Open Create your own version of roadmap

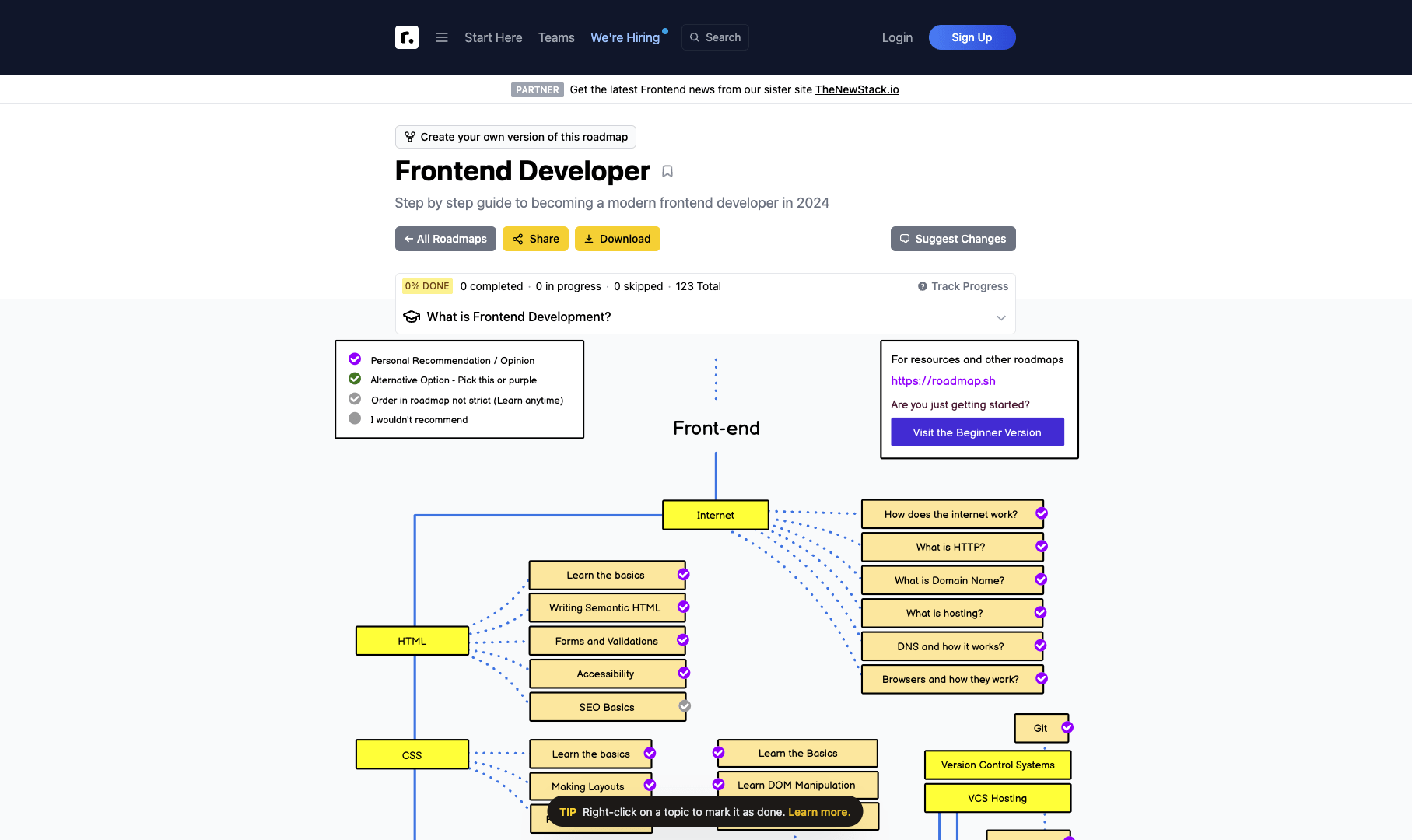(516, 137)
